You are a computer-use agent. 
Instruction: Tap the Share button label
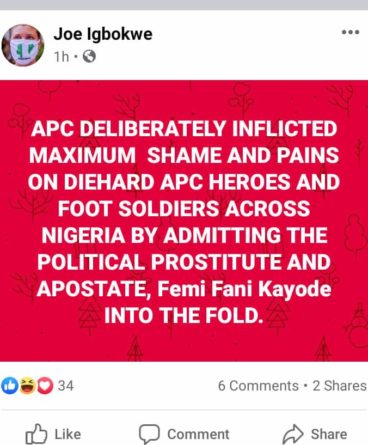[x=329, y=434]
